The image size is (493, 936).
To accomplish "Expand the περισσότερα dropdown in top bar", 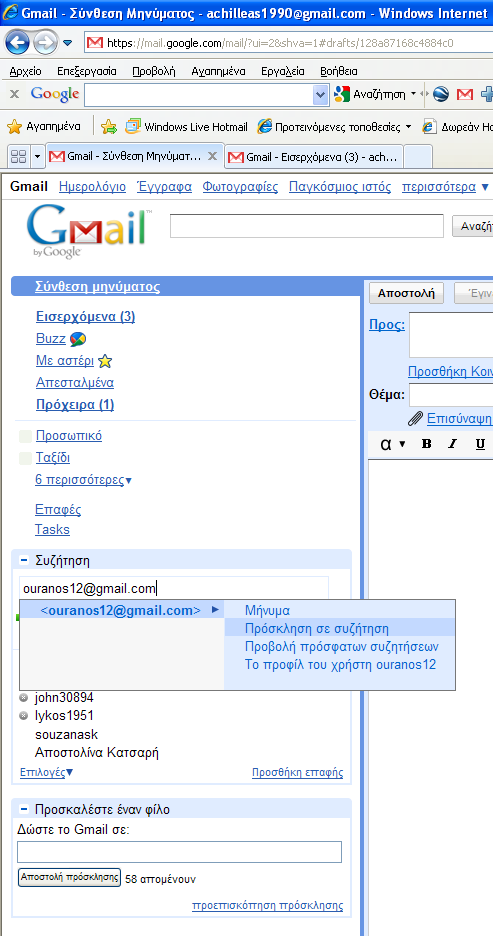I will 445,187.
